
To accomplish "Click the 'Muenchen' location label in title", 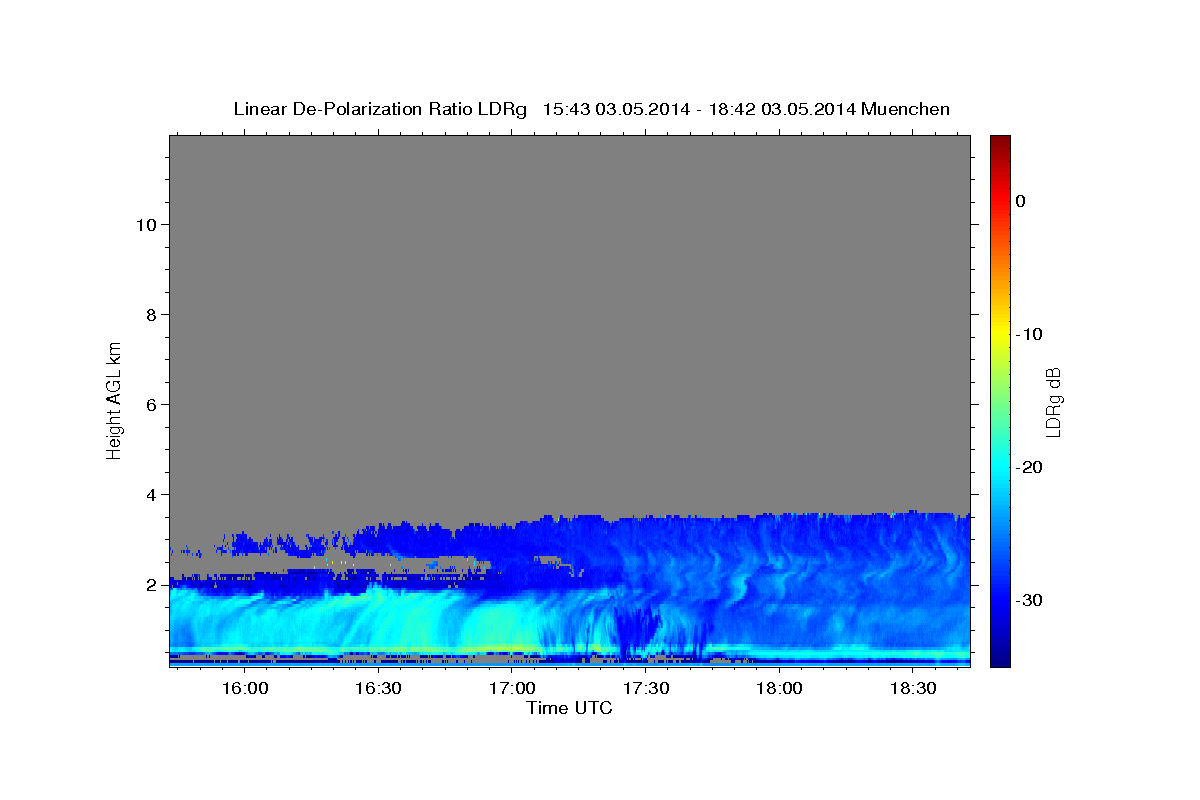I will 906,109.
